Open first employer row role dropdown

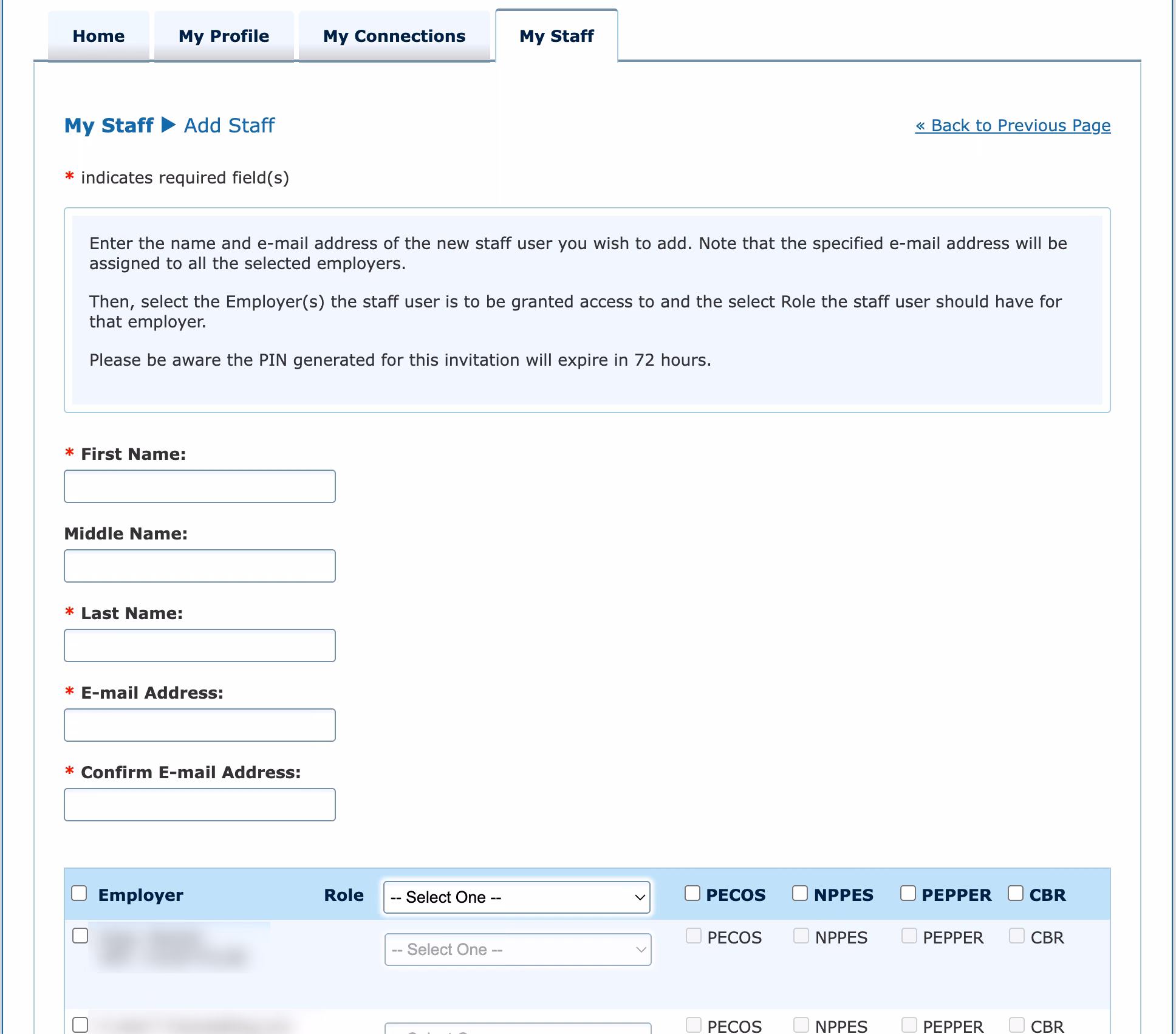[518, 950]
